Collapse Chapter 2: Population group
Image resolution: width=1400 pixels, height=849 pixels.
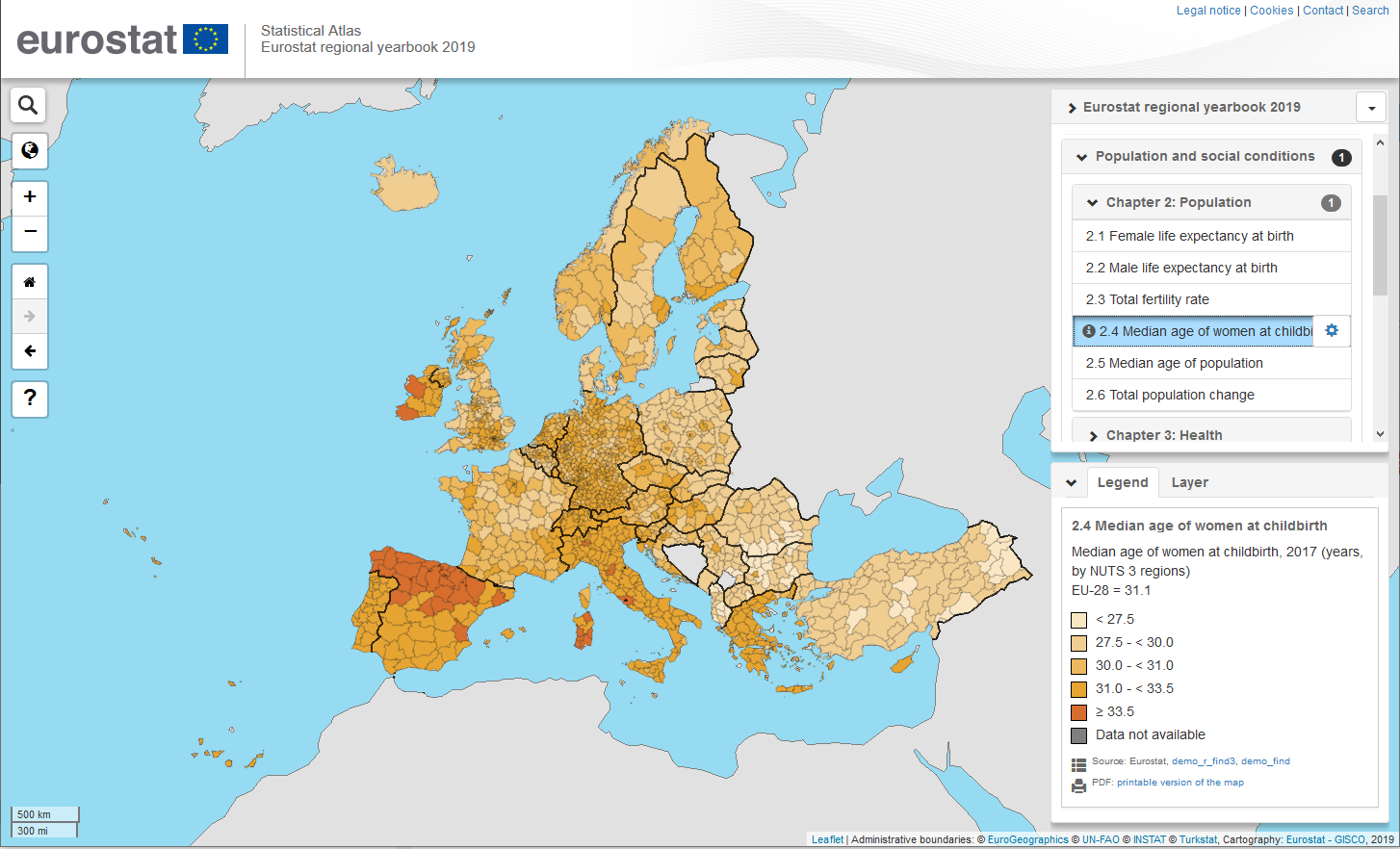click(1093, 203)
